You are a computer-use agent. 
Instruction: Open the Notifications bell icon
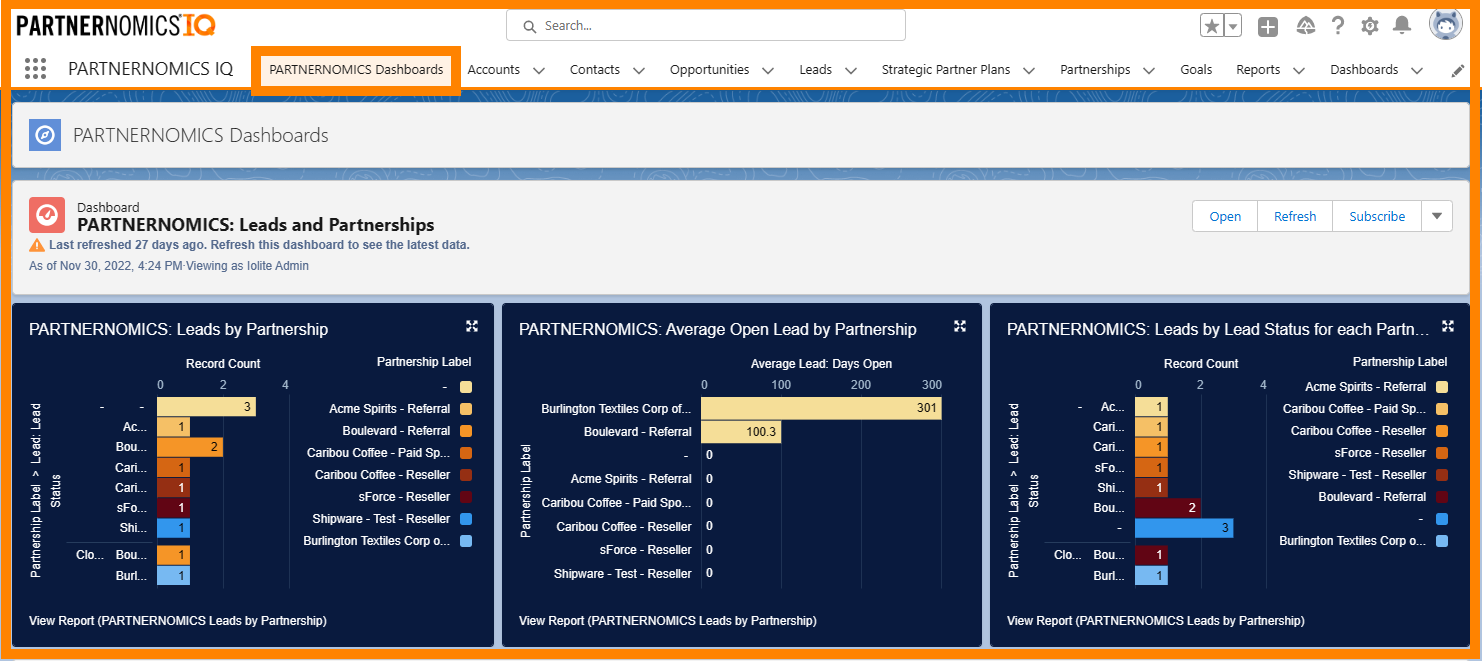pos(1402,26)
